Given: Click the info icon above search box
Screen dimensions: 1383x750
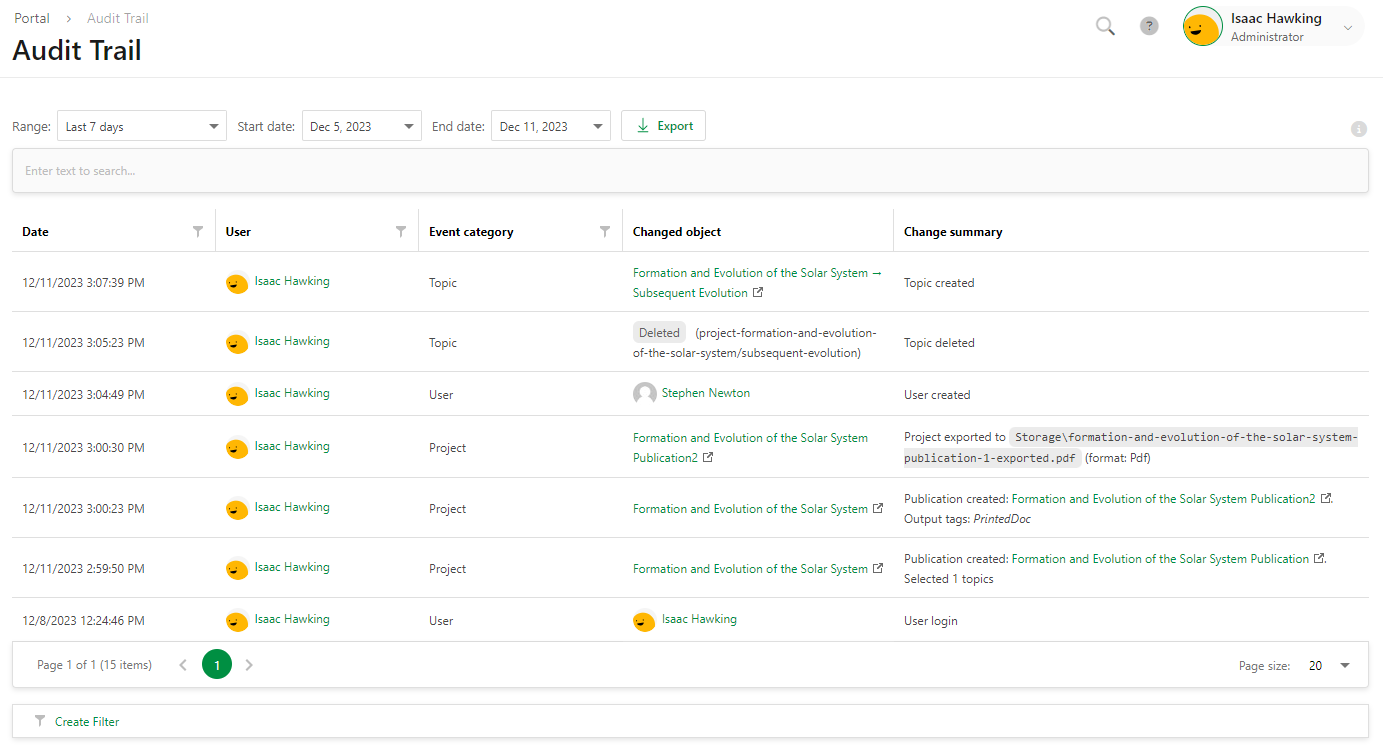Looking at the screenshot, I should [1358, 129].
